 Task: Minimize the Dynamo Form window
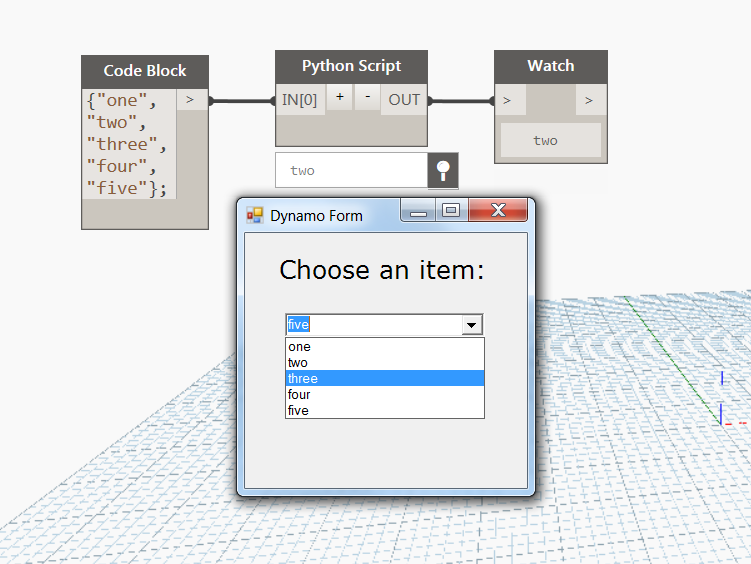418,211
